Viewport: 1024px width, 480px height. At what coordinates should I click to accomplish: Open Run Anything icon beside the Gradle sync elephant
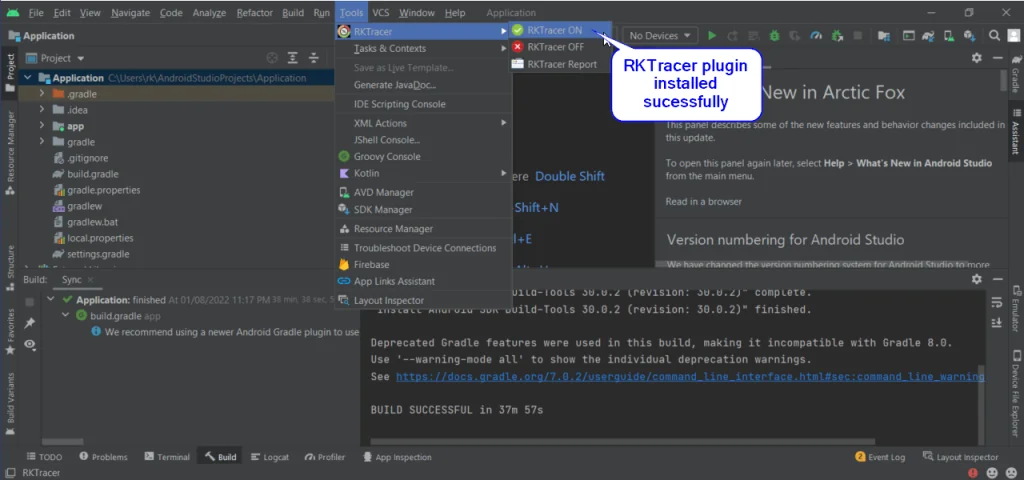(908, 36)
